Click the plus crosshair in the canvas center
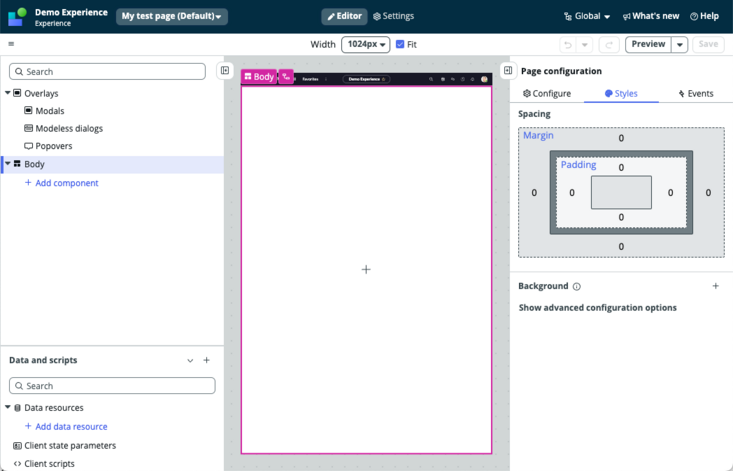The width and height of the screenshot is (733, 471). tap(366, 270)
